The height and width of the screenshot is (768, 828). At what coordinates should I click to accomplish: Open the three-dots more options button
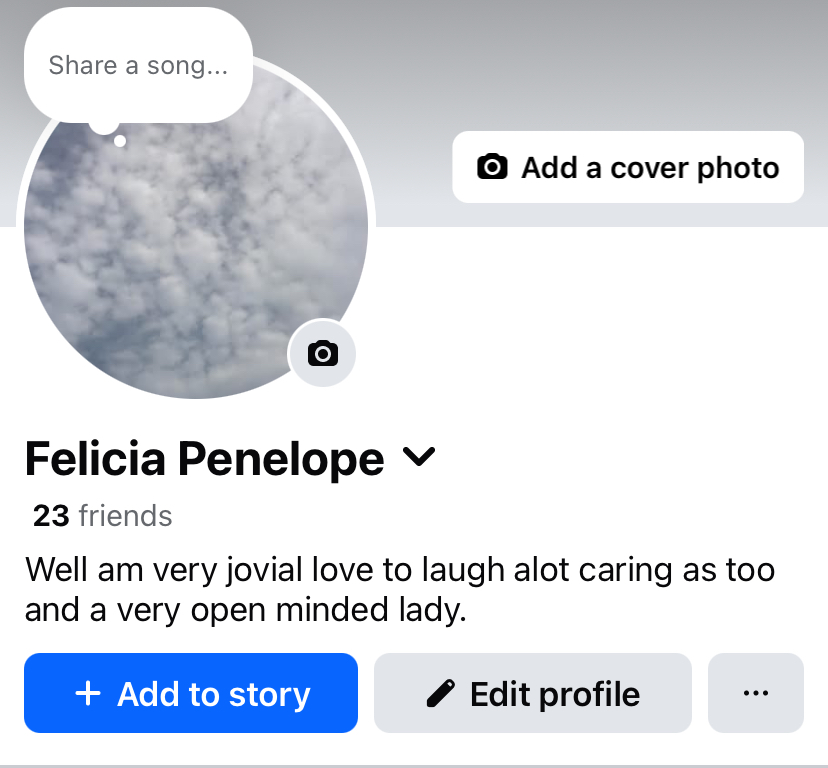(756, 693)
